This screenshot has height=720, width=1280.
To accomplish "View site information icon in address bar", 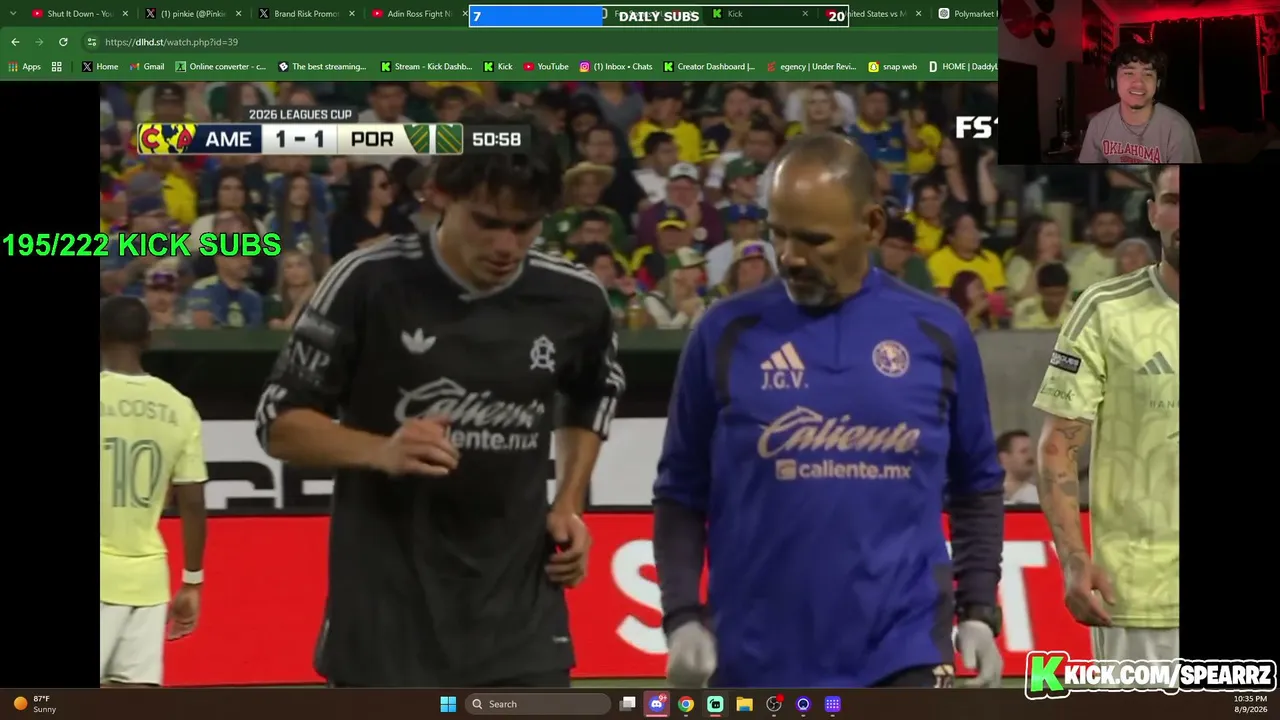I will click(x=92, y=42).
